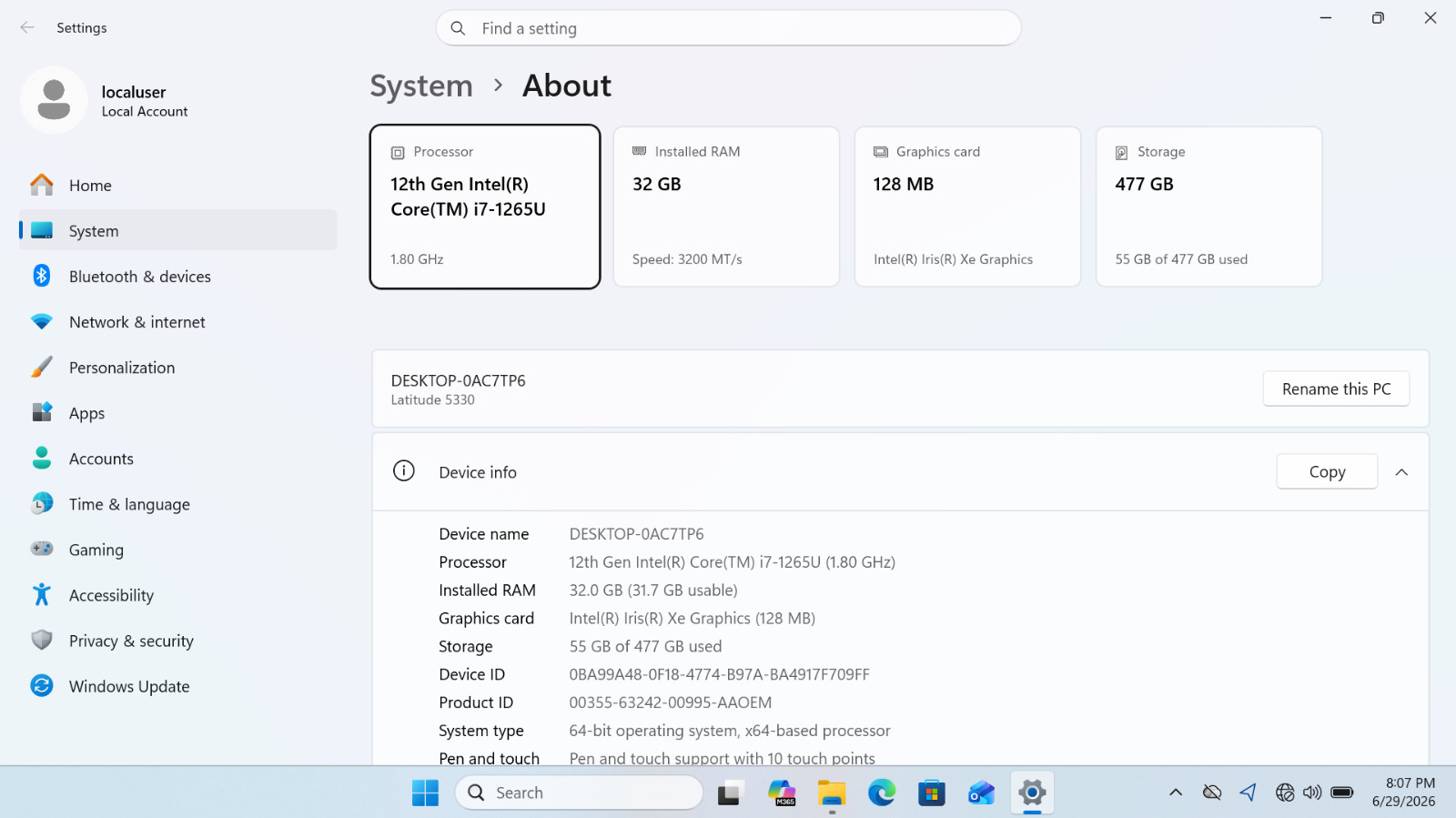The height and width of the screenshot is (818, 1456).
Task: Click the Product ID value 00355-63242-00995-AAOEM
Action: tap(670, 702)
